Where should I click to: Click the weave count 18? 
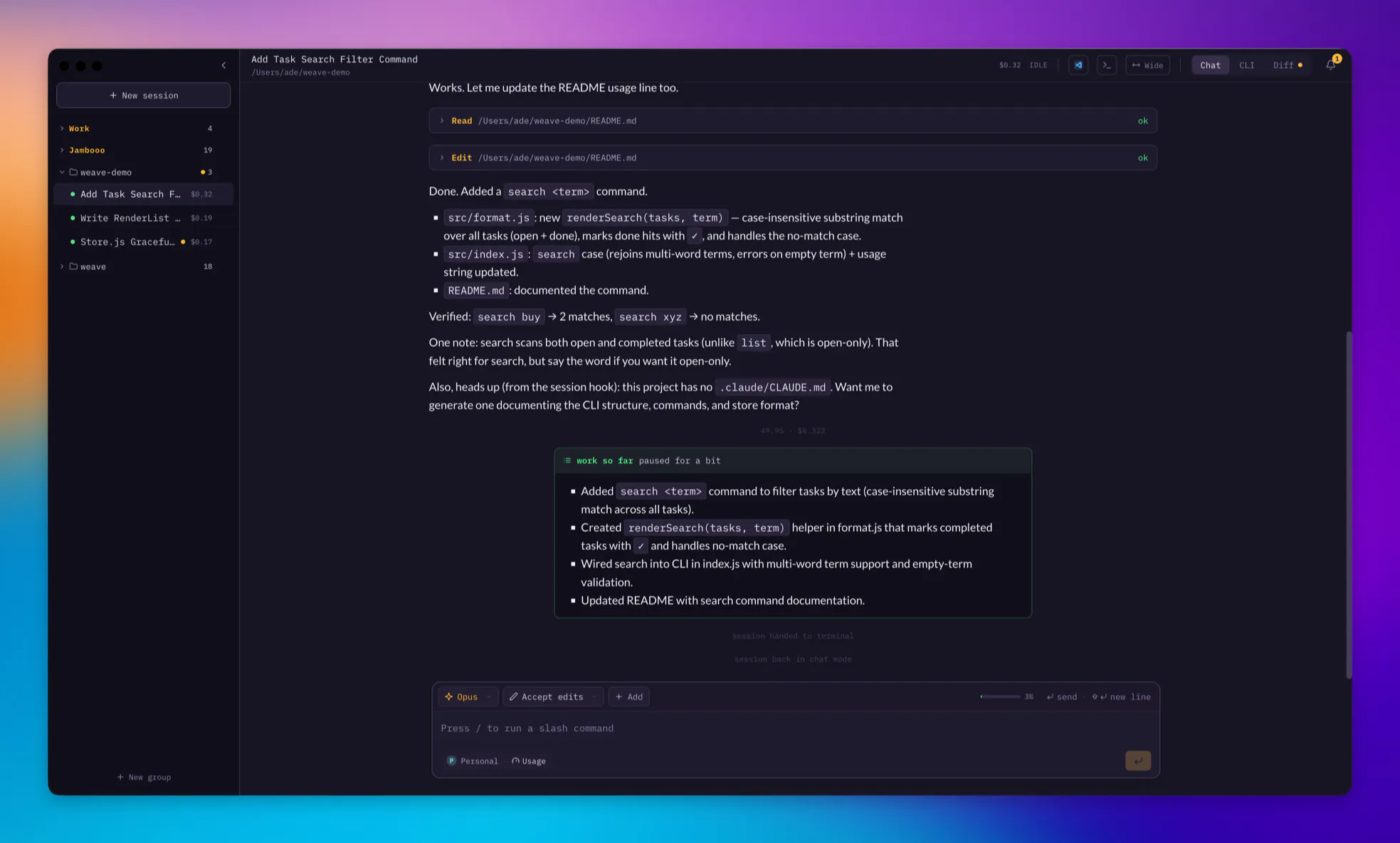pyautogui.click(x=207, y=266)
